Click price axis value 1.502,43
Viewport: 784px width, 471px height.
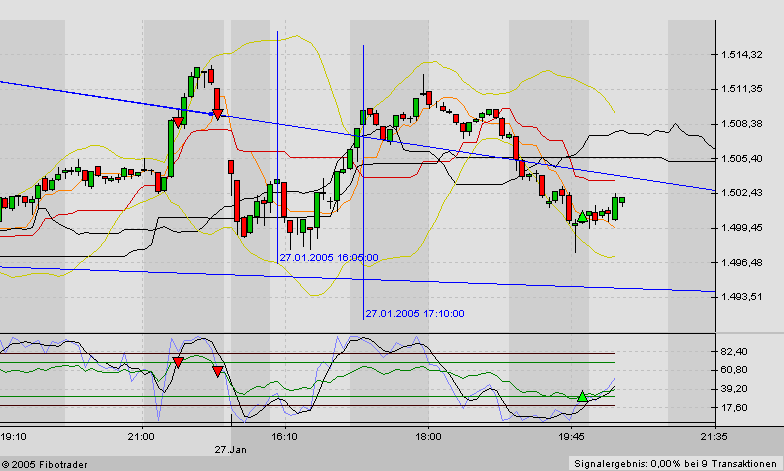(742, 193)
